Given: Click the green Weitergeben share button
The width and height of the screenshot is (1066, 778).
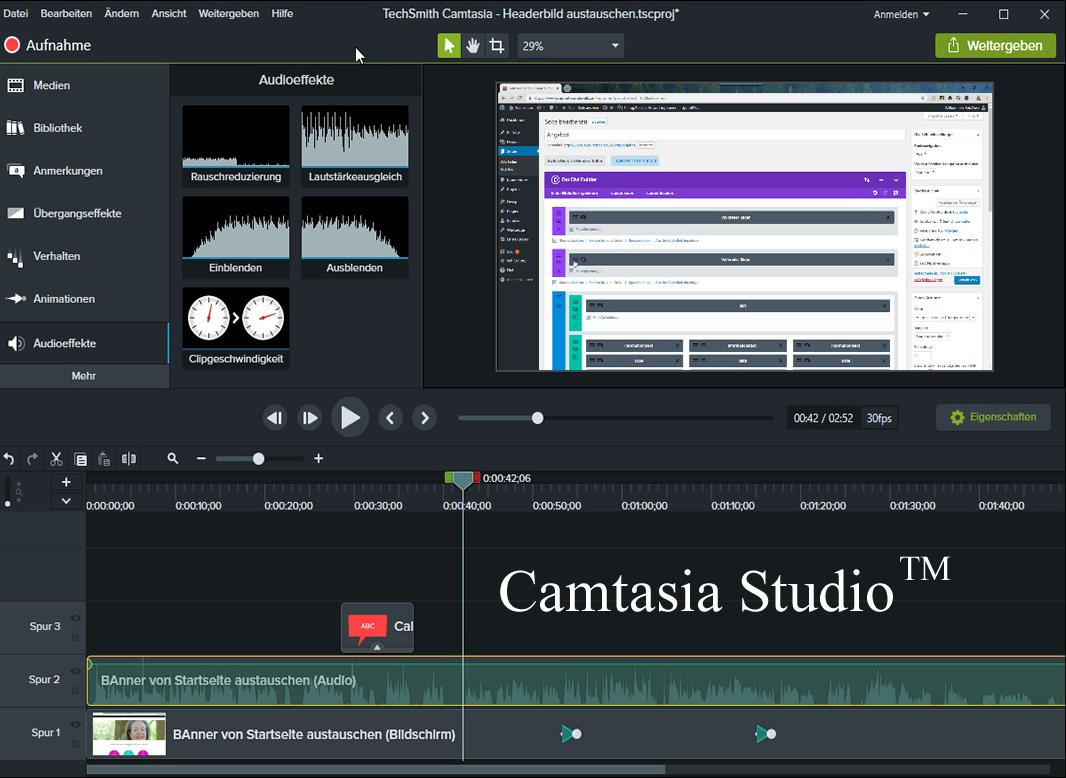Looking at the screenshot, I should (x=995, y=46).
